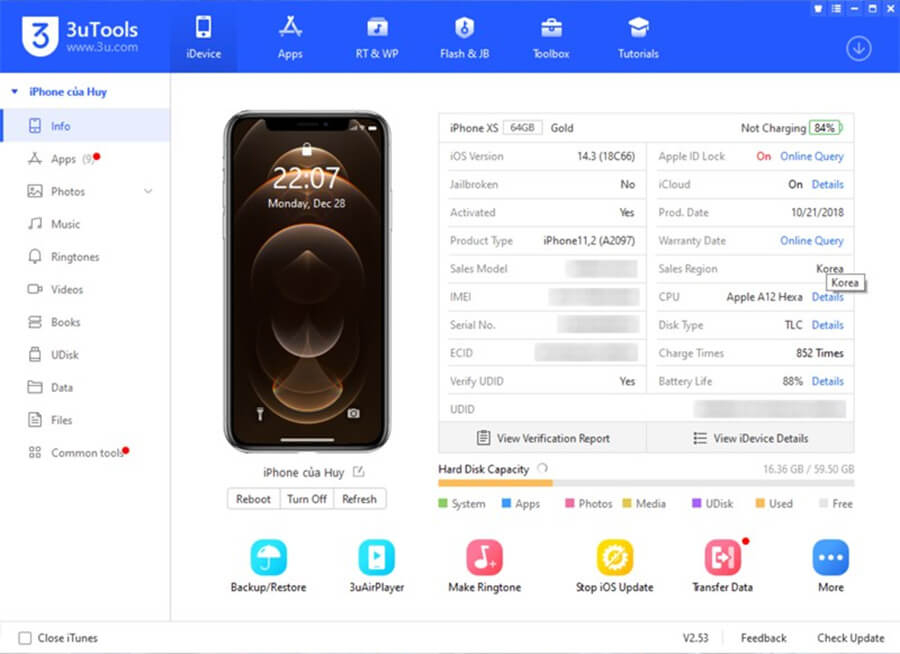900x654 pixels.
Task: Click the 852 Times charge value
Action: point(820,353)
